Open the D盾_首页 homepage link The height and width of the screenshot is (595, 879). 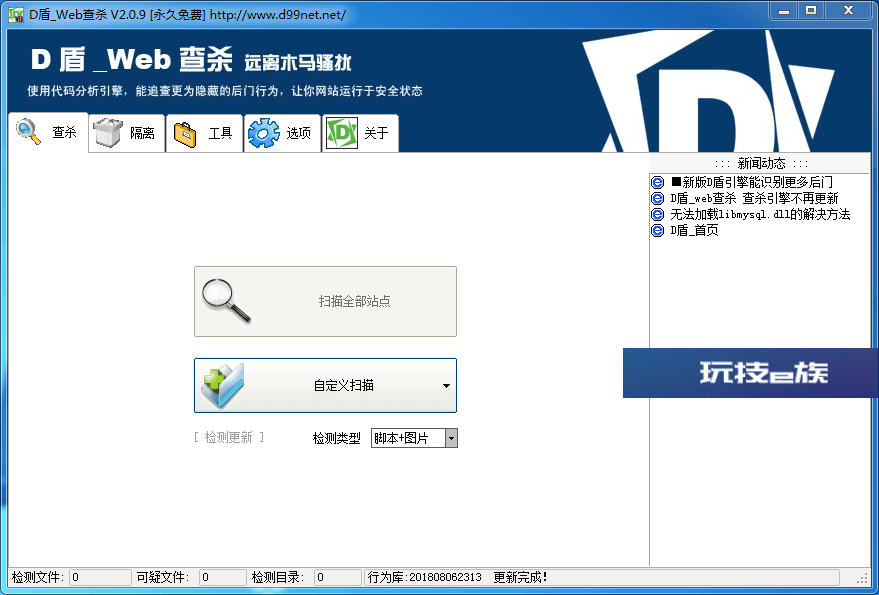click(695, 230)
